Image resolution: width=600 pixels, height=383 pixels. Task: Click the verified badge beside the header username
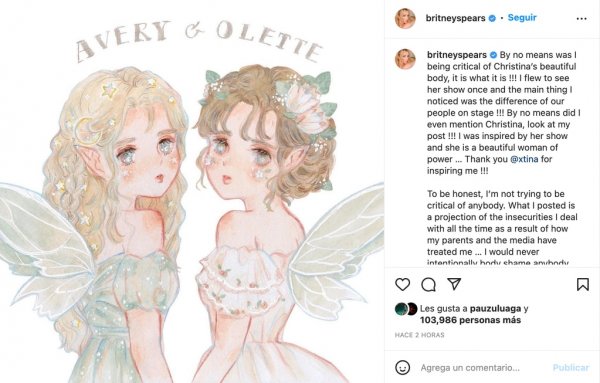tap(492, 18)
